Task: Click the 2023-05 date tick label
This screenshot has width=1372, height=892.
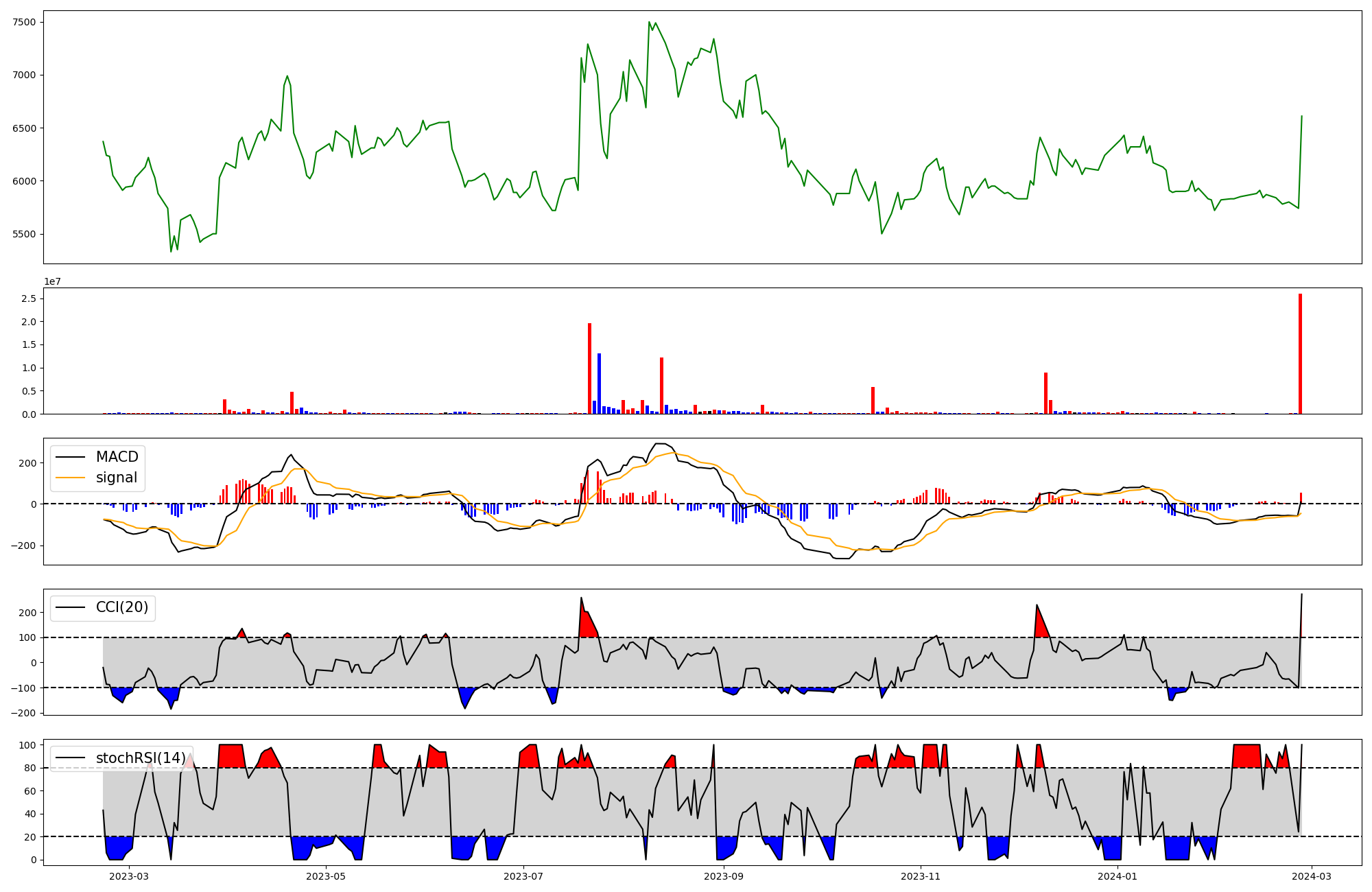Action: coord(326,876)
